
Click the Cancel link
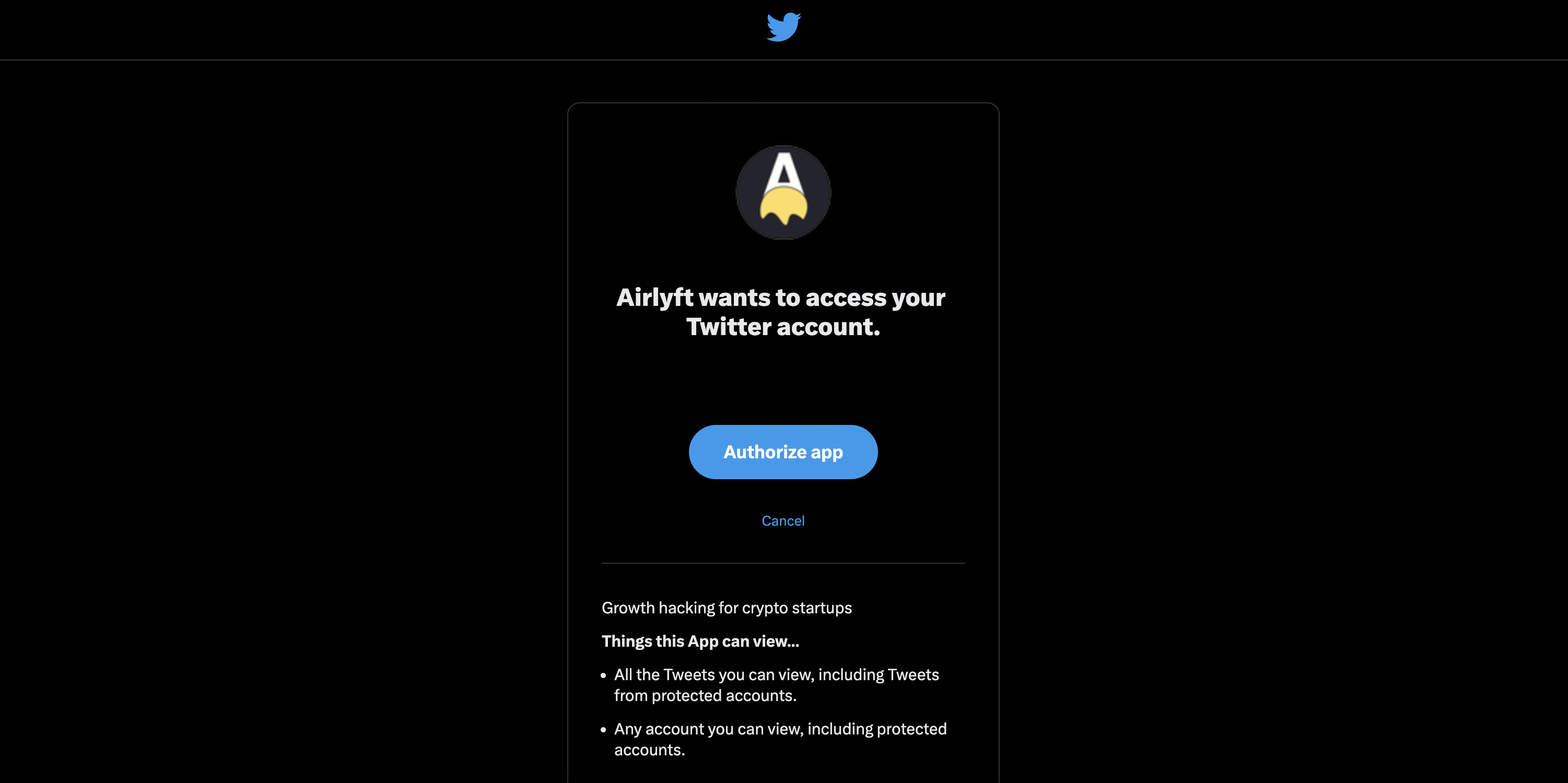783,520
